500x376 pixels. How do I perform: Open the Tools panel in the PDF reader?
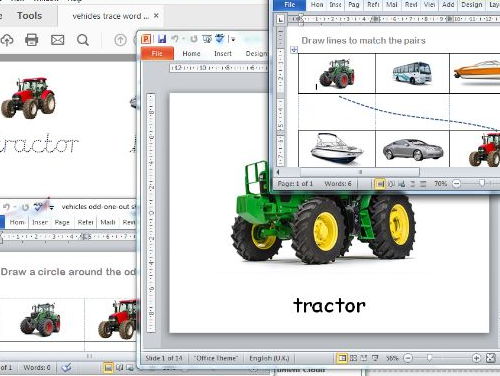30,16
